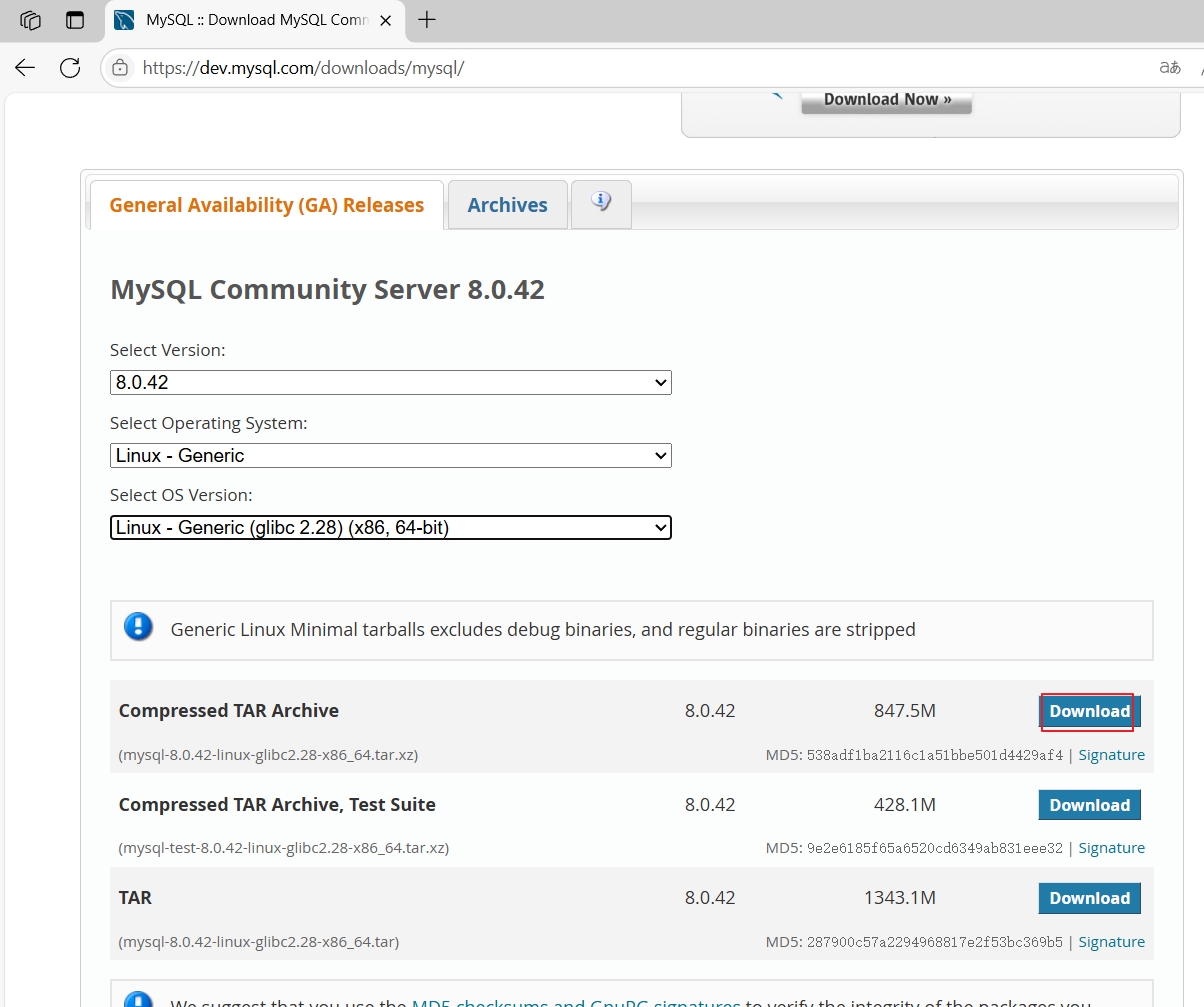Viewport: 1204px width, 1007px height.
Task: Click the address bar URL dev.mysql.com
Action: 304,68
